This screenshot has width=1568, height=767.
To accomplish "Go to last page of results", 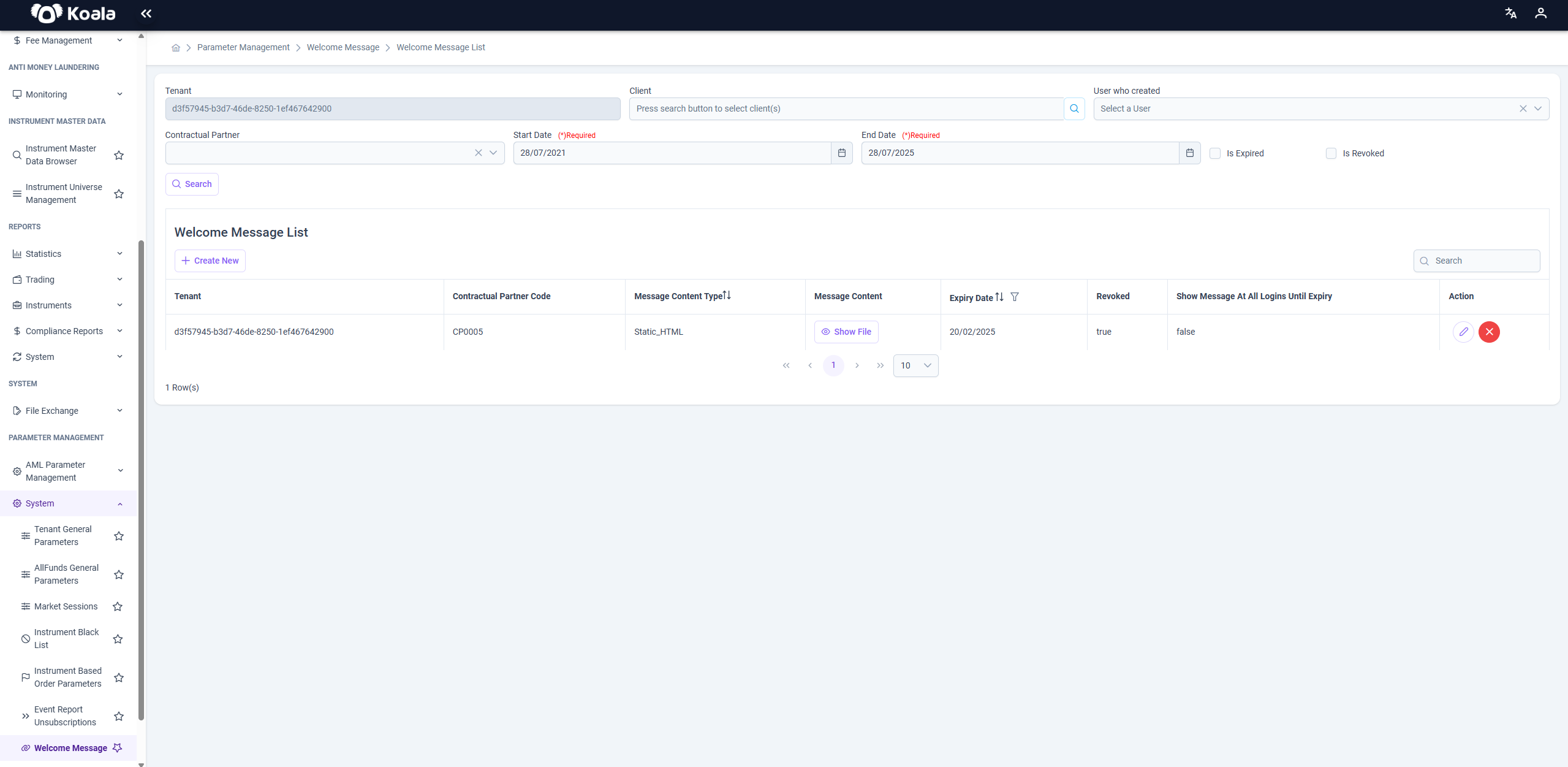I will 880,365.
